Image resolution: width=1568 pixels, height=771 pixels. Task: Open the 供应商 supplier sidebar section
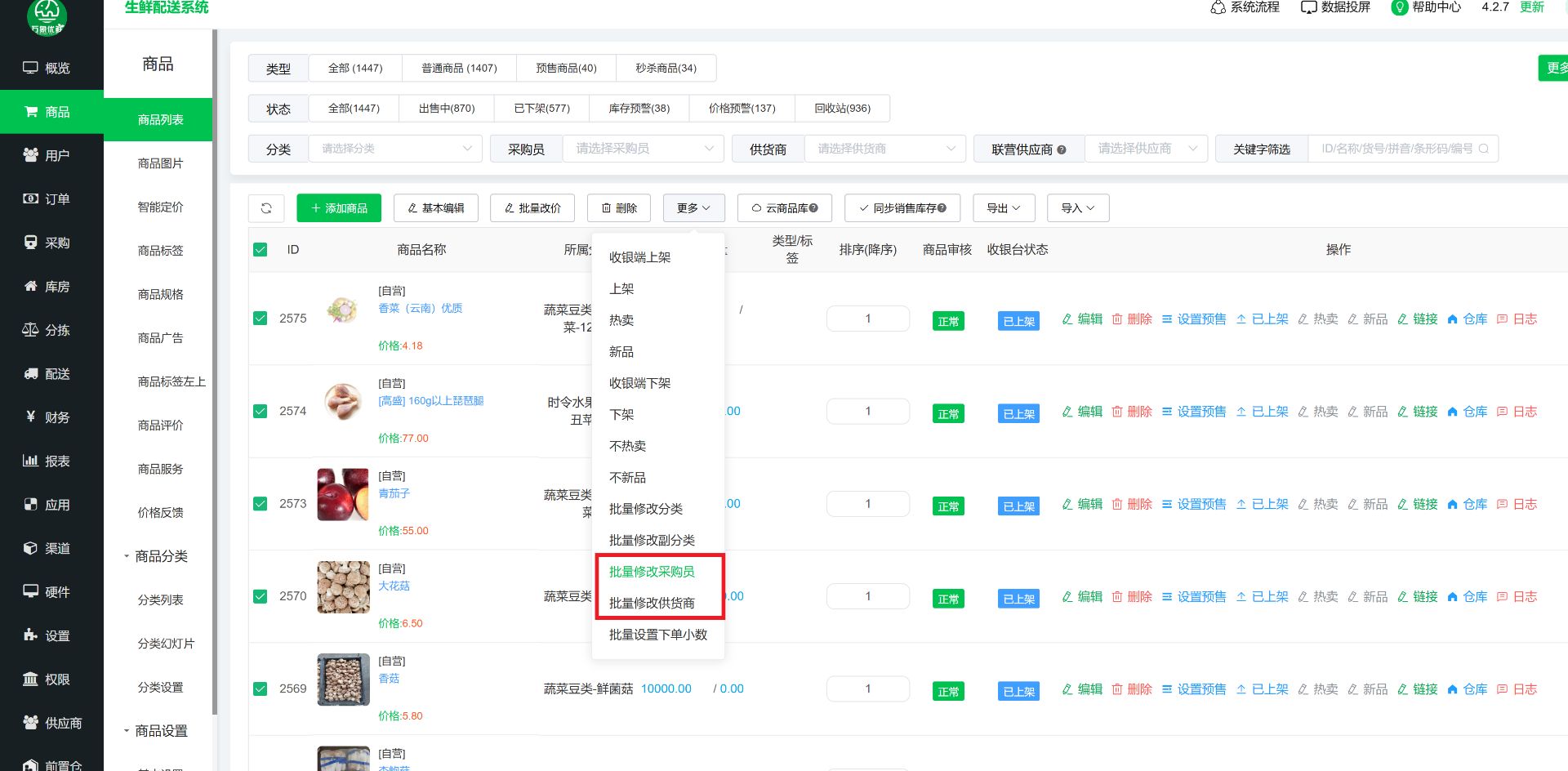51,723
